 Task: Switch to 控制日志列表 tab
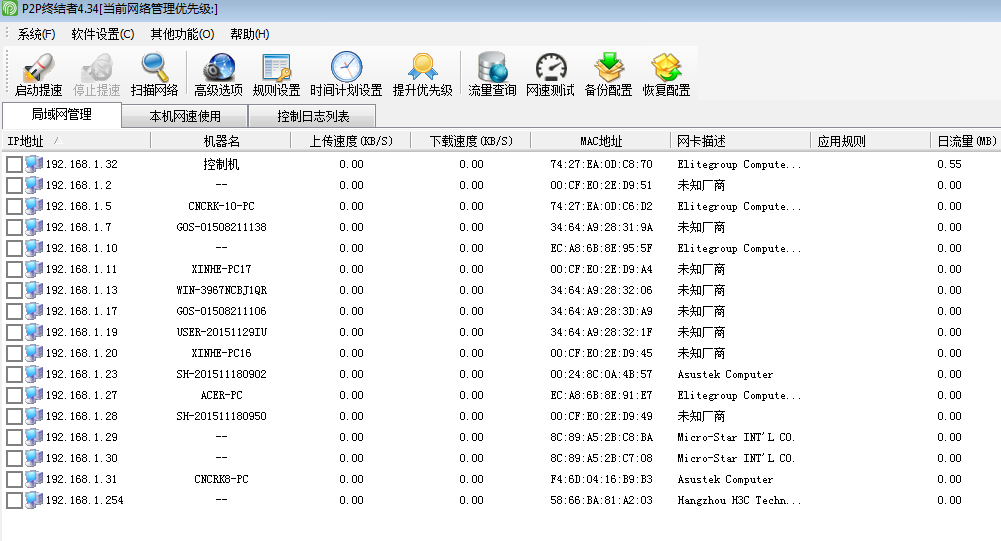pos(313,116)
